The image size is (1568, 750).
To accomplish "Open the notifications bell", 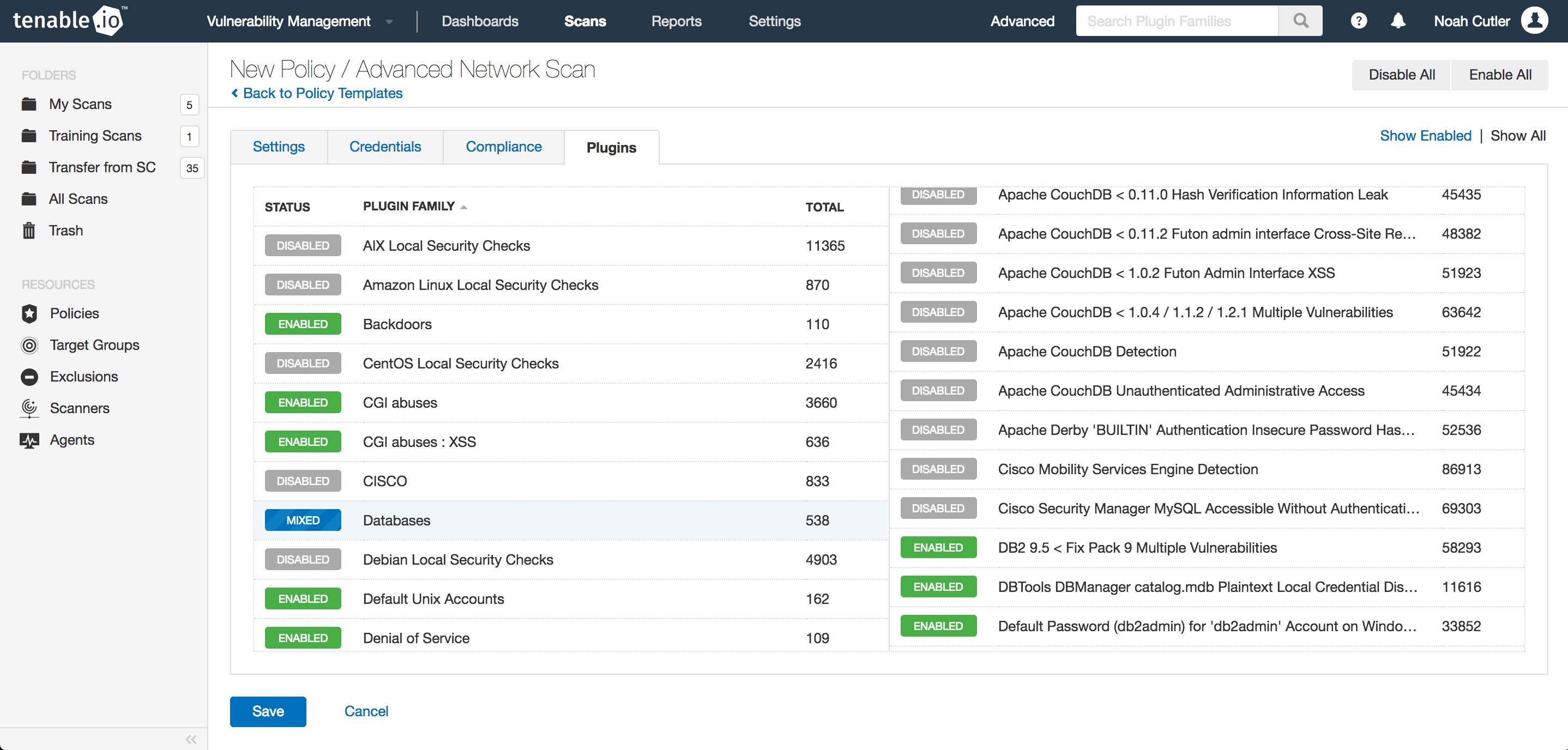I will tap(1398, 21).
